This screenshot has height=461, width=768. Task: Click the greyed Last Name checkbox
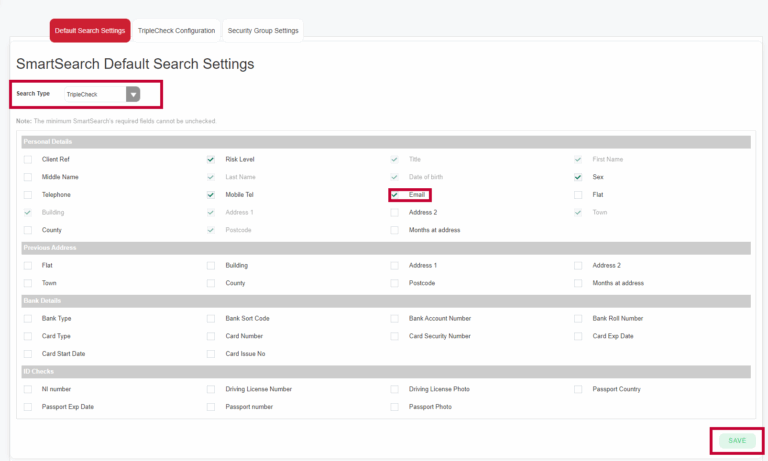pos(211,177)
